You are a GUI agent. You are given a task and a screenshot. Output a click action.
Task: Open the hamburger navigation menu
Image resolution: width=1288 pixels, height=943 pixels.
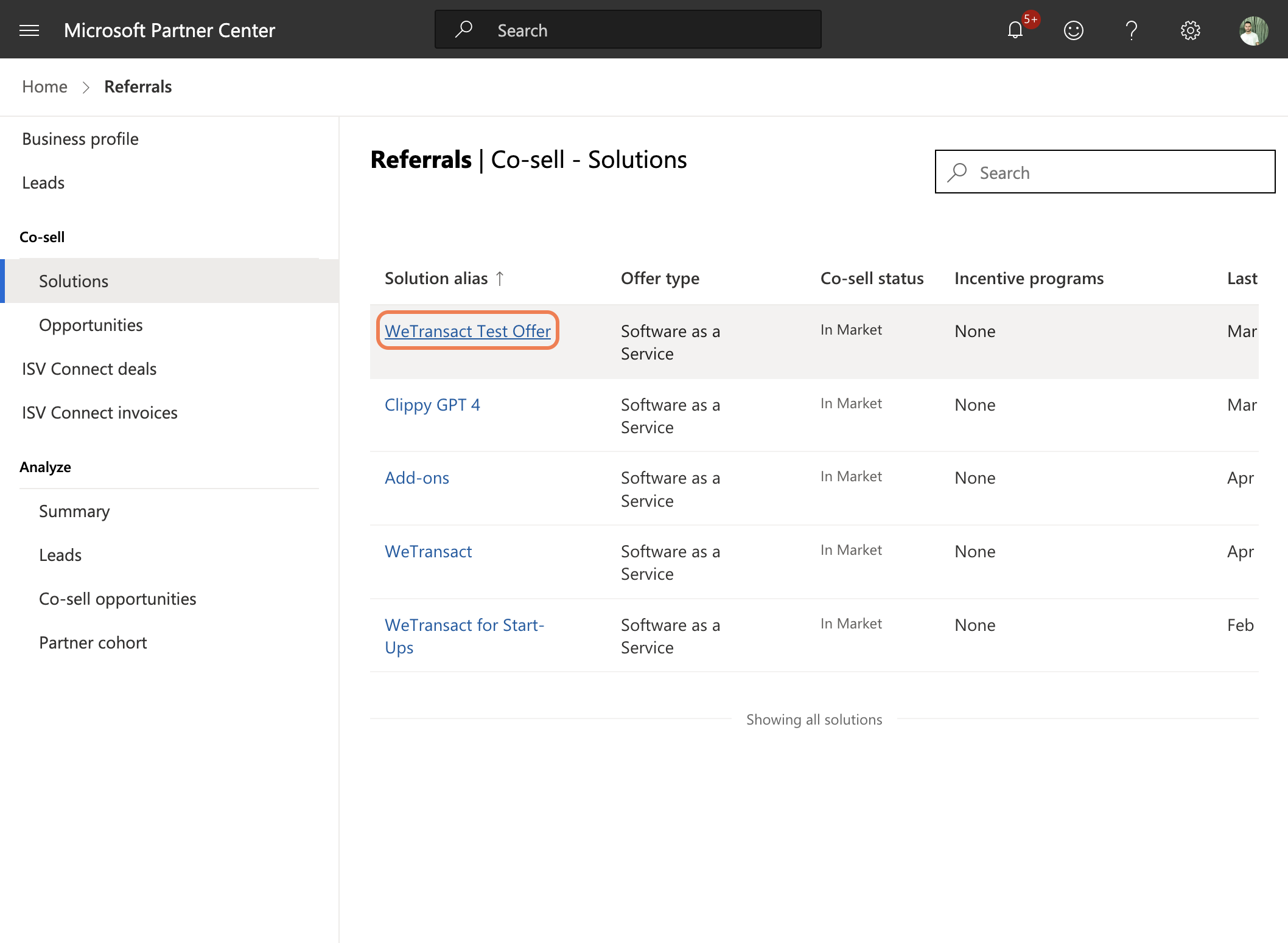(29, 30)
